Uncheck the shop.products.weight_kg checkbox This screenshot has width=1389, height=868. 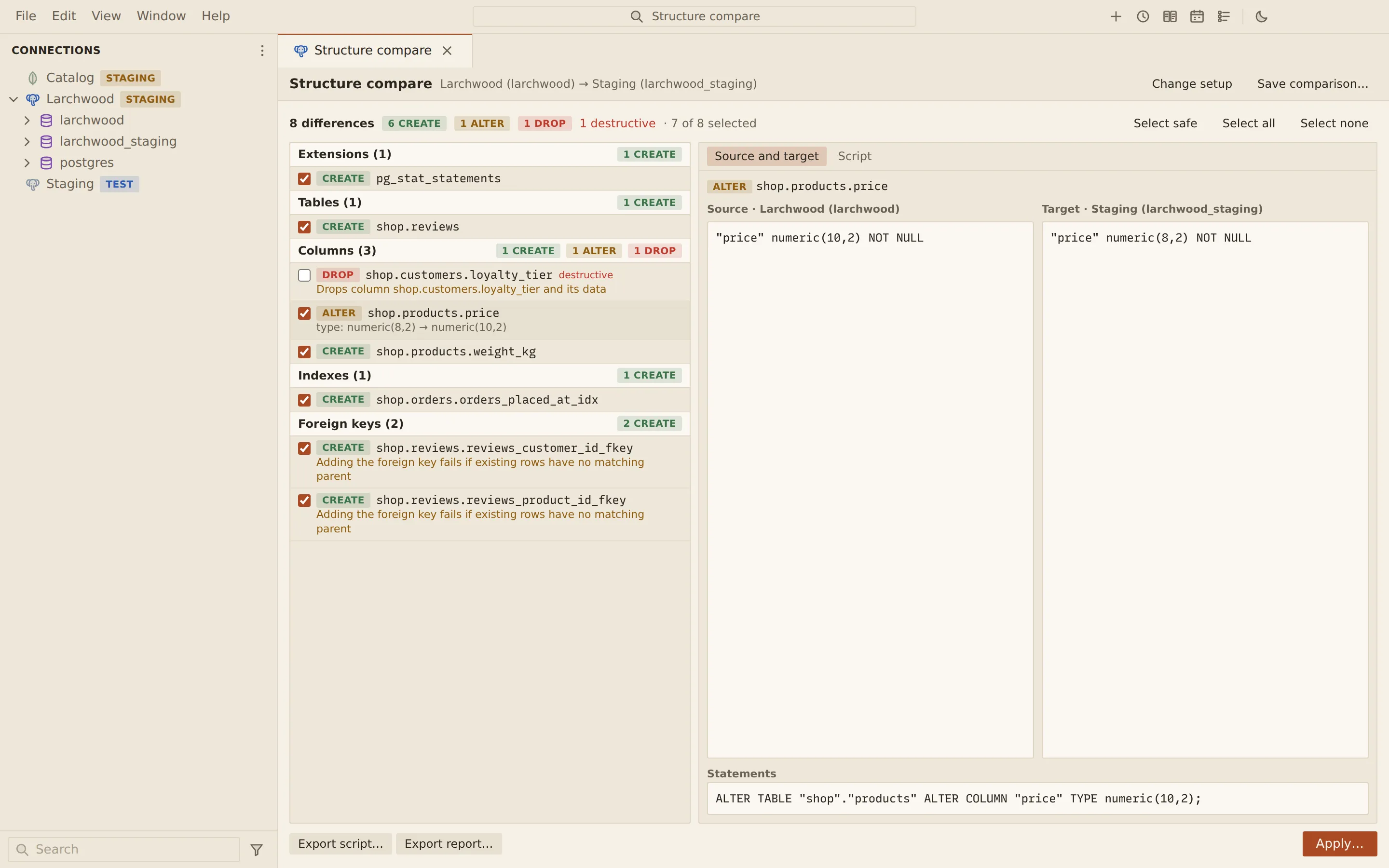click(x=304, y=352)
